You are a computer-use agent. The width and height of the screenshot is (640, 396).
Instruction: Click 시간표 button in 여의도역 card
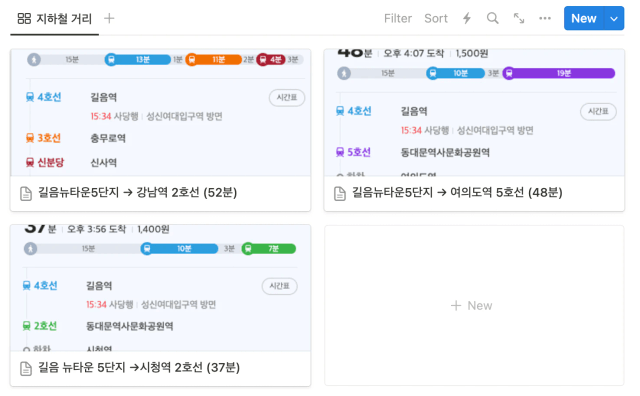coord(598,111)
